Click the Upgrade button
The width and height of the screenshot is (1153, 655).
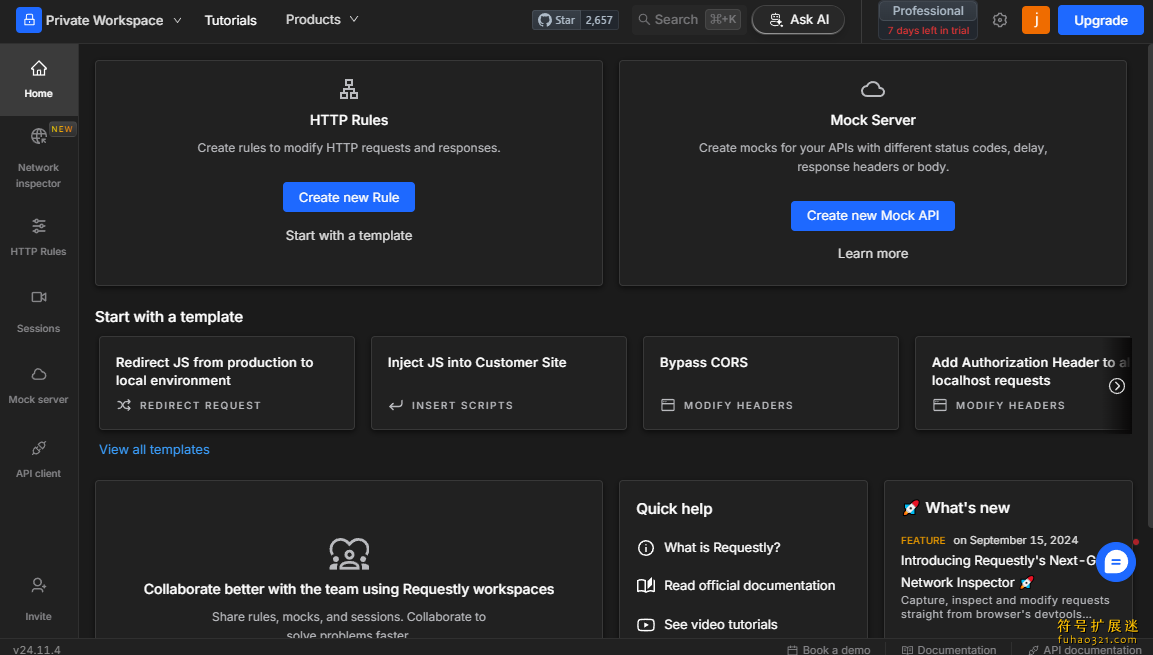pos(1101,20)
